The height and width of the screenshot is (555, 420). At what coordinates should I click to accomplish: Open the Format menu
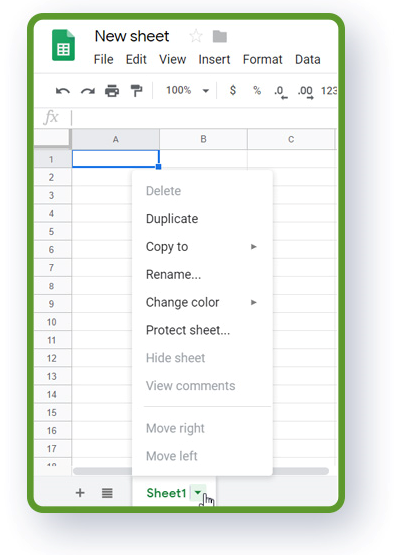pos(263,59)
